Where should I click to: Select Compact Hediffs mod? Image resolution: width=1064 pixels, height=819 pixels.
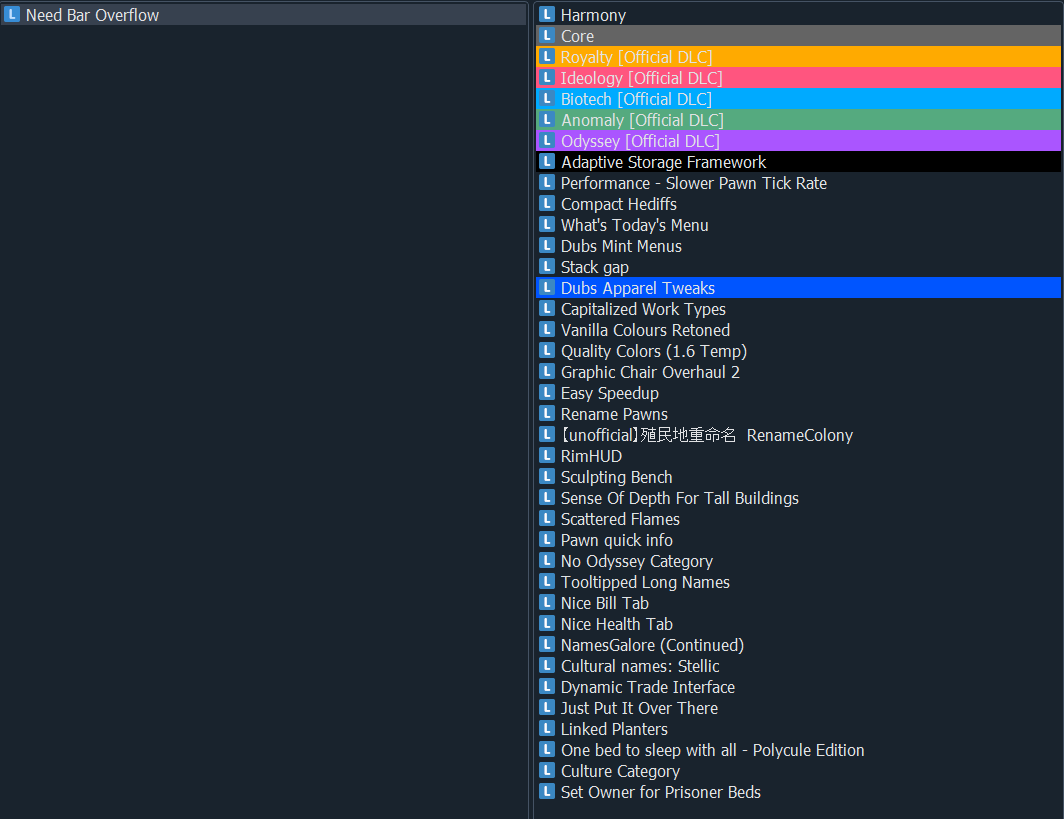(x=799, y=204)
